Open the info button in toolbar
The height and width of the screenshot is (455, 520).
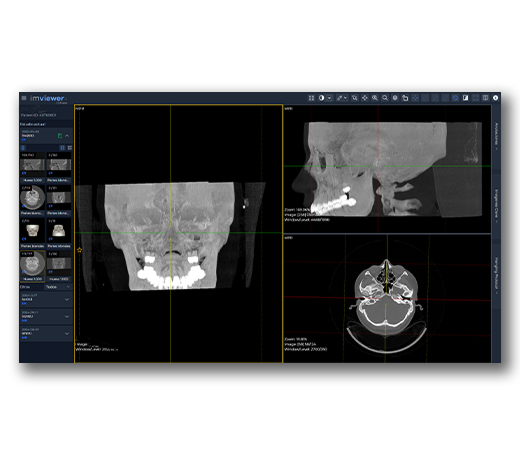496,98
